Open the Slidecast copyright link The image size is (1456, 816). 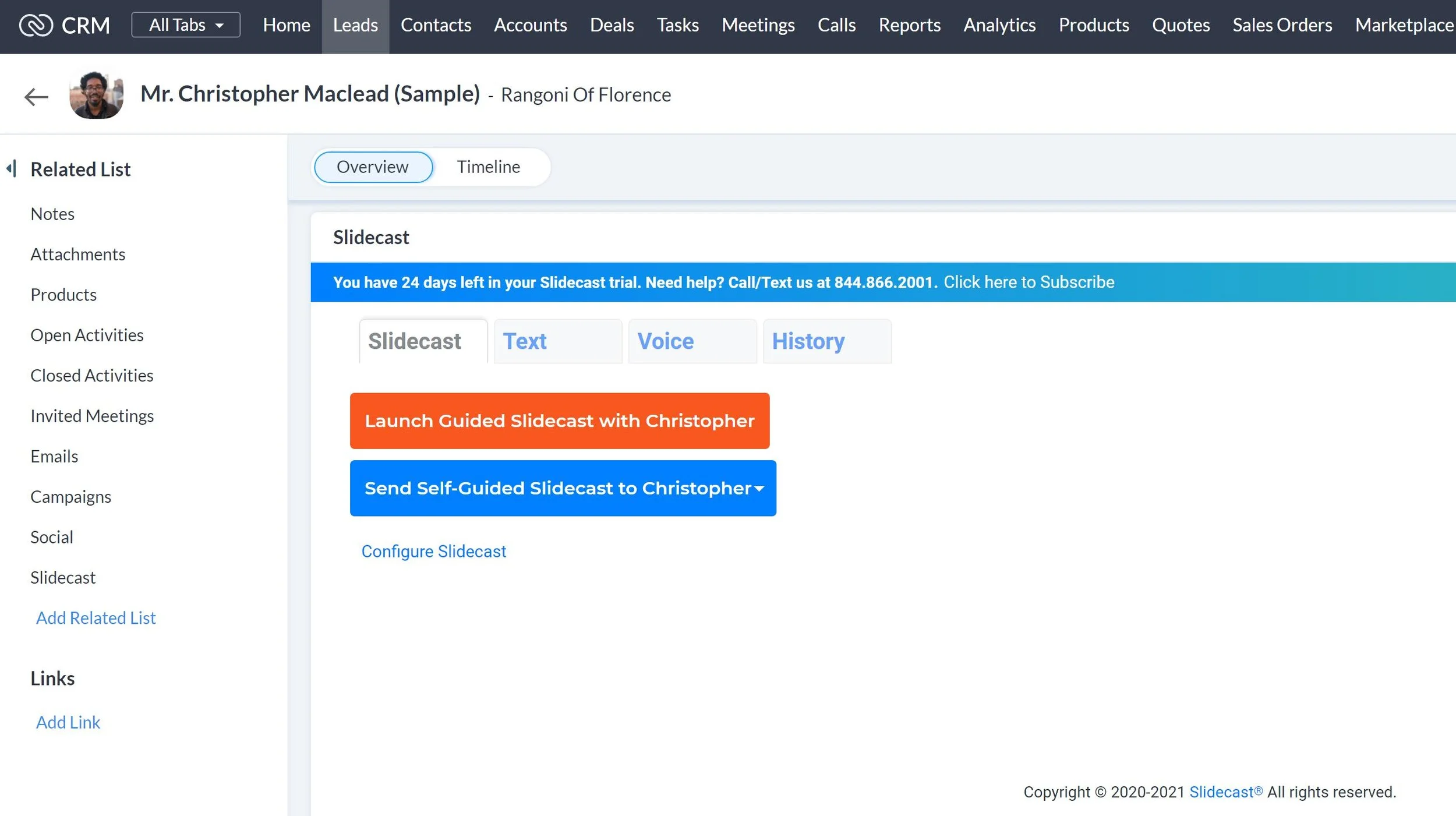click(1225, 792)
